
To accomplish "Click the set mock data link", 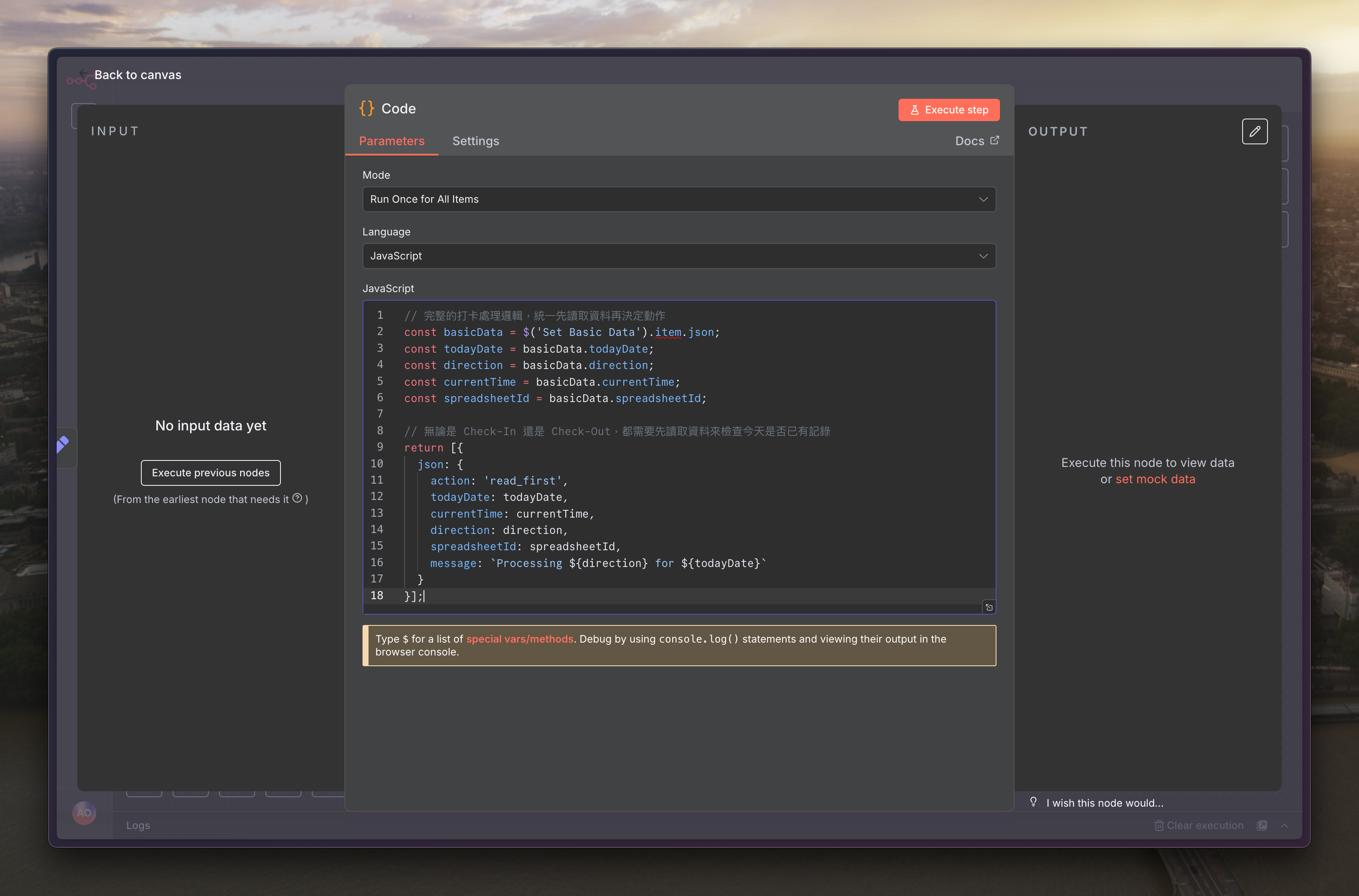I will [1155, 479].
